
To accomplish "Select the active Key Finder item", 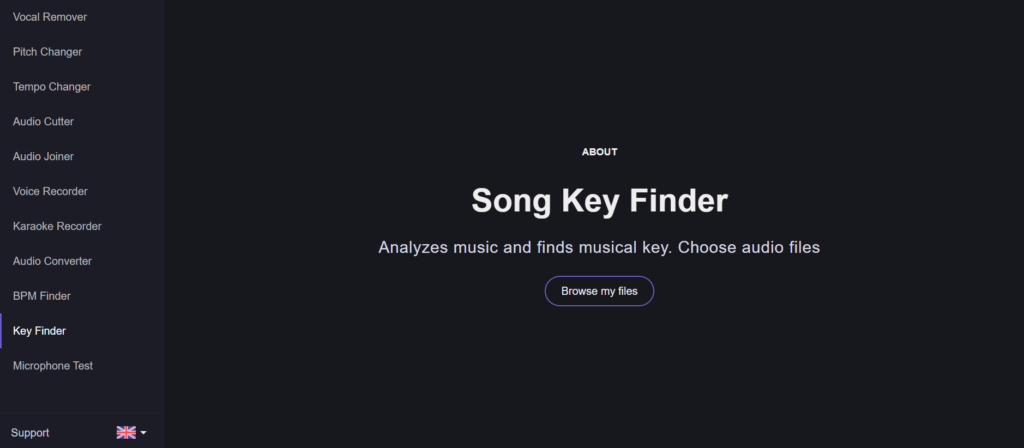I will tap(82, 331).
